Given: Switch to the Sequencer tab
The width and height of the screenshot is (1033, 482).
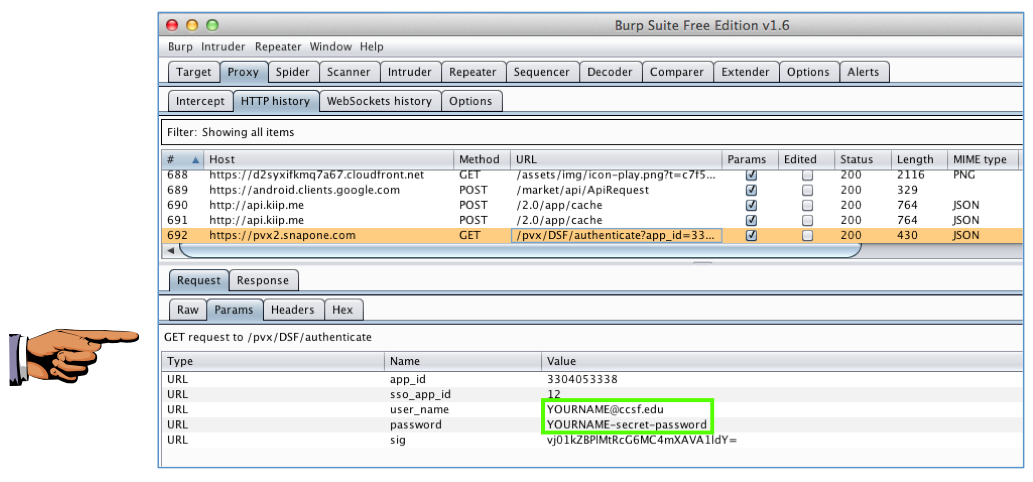Looking at the screenshot, I should tap(543, 72).
